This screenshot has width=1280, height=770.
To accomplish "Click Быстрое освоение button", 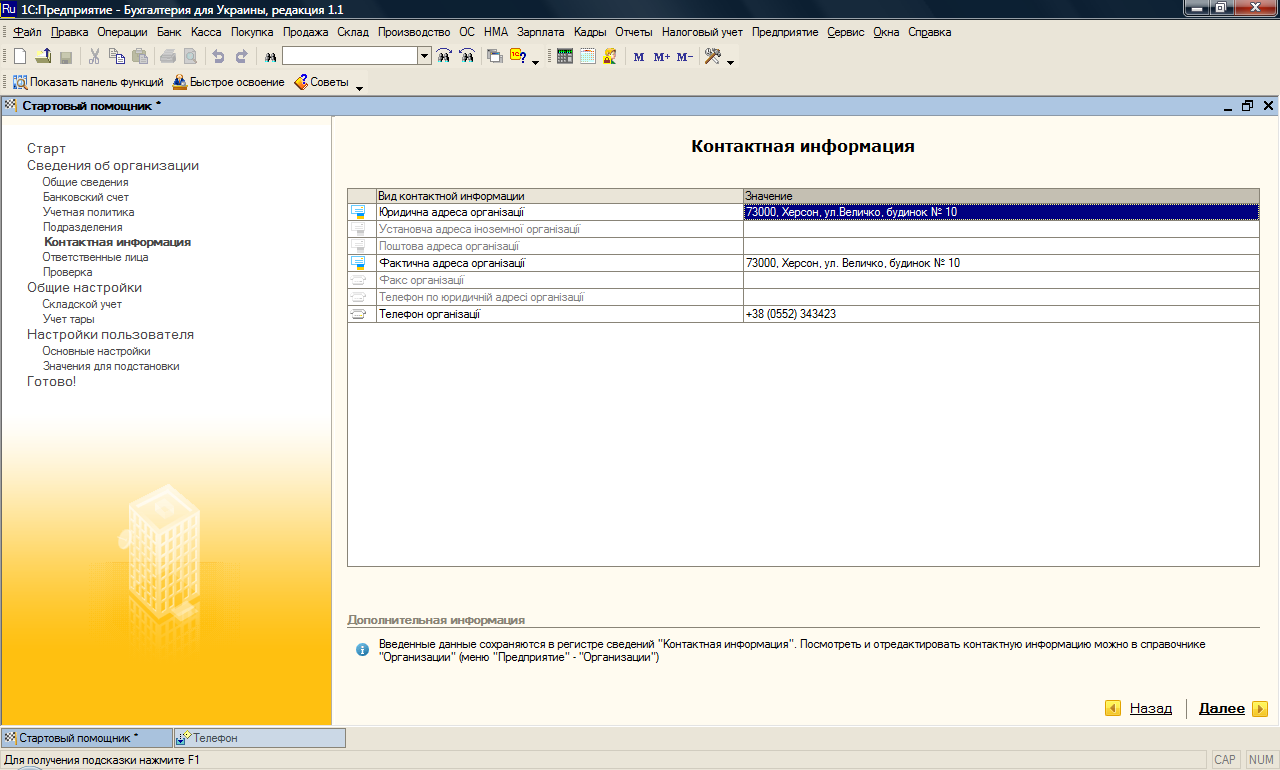I will click(x=229, y=82).
